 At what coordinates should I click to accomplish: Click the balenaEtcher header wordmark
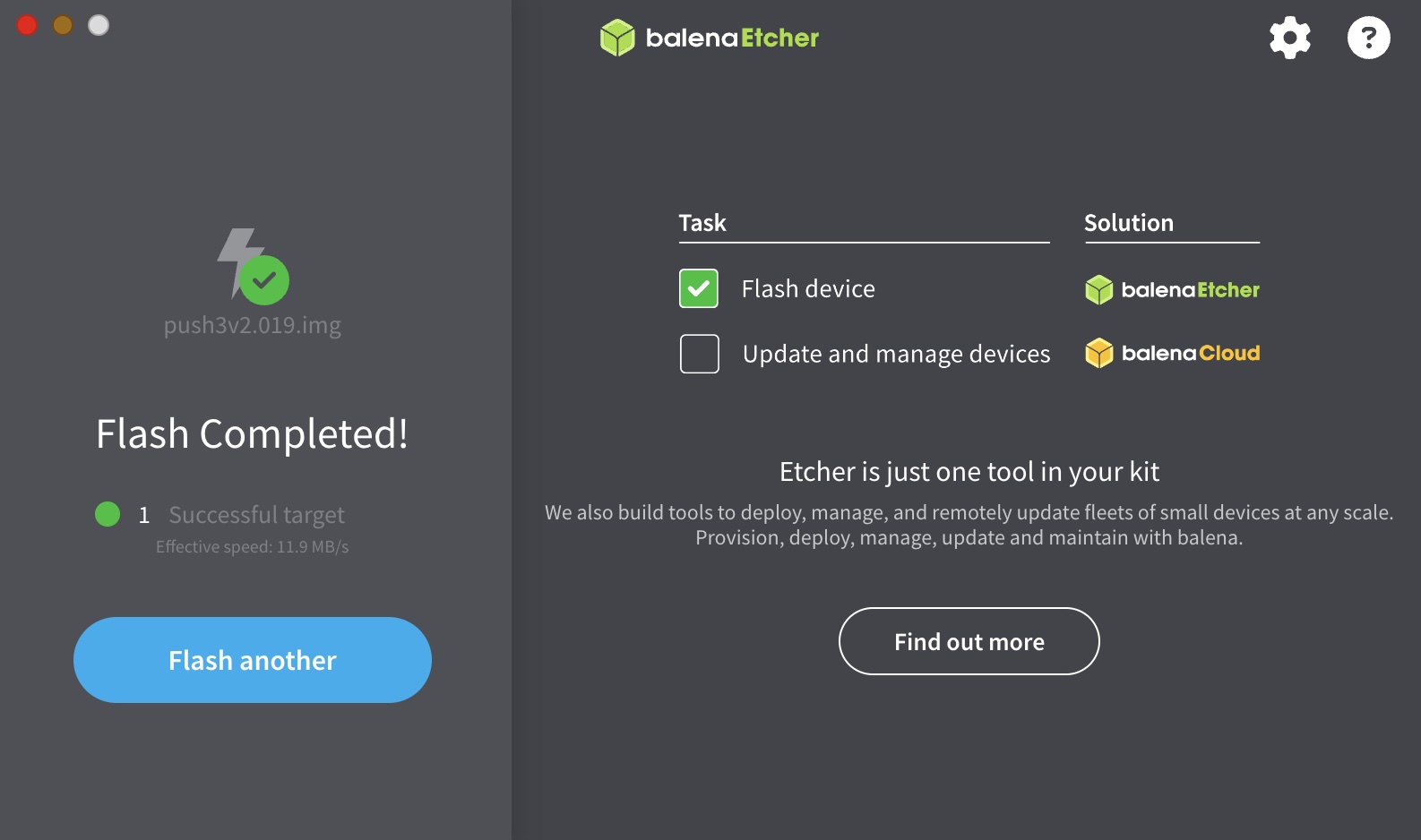point(732,38)
